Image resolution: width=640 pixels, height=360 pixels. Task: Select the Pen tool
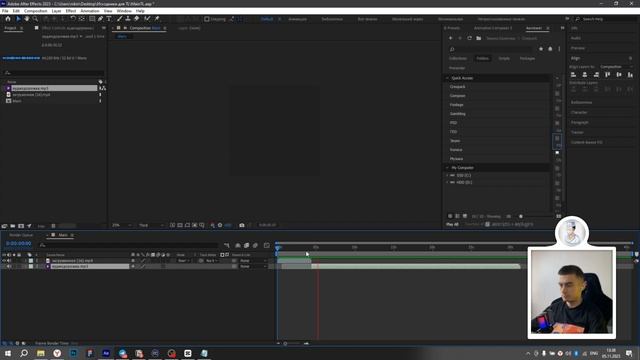click(x=100, y=19)
